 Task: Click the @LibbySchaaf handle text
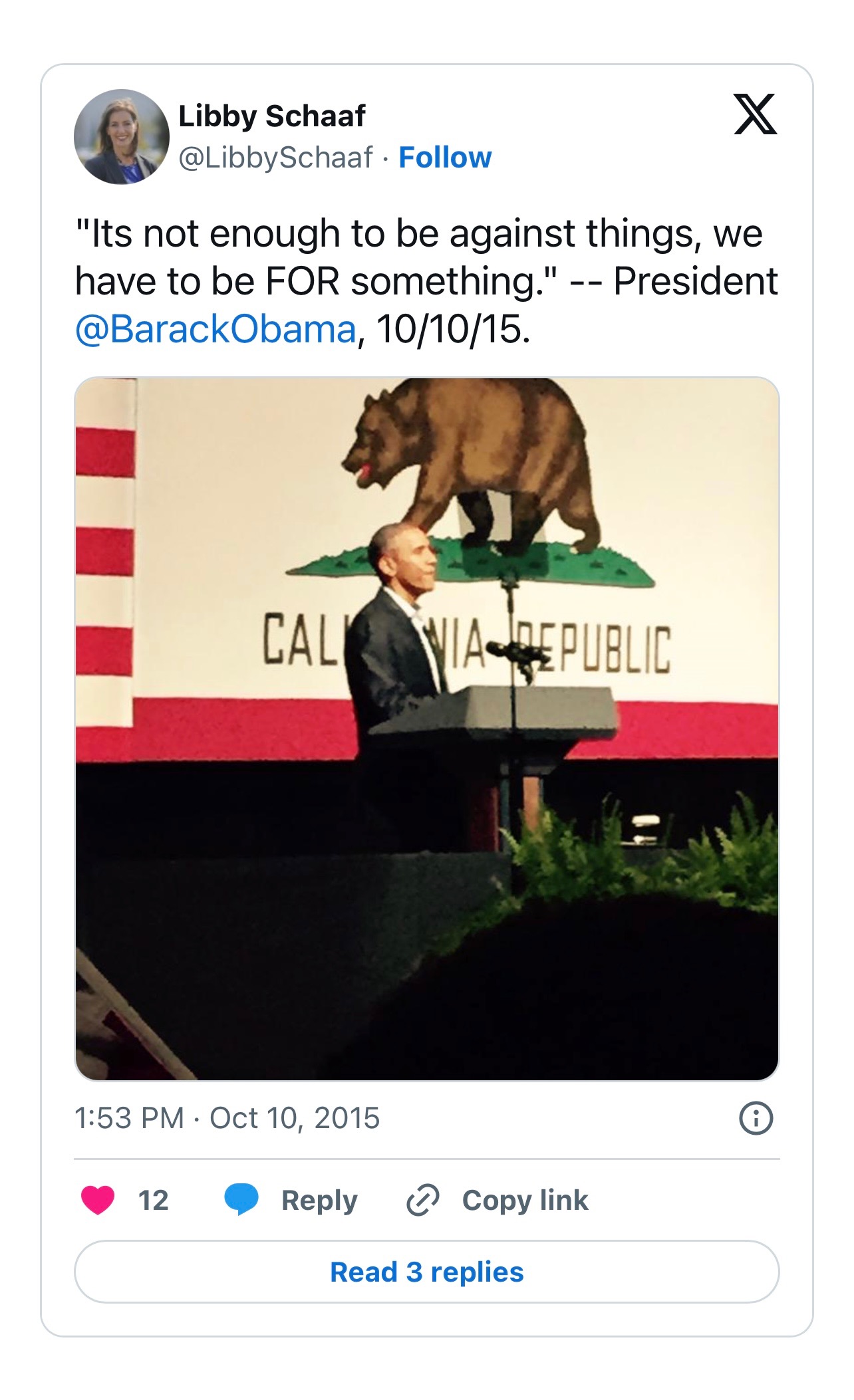(275, 158)
